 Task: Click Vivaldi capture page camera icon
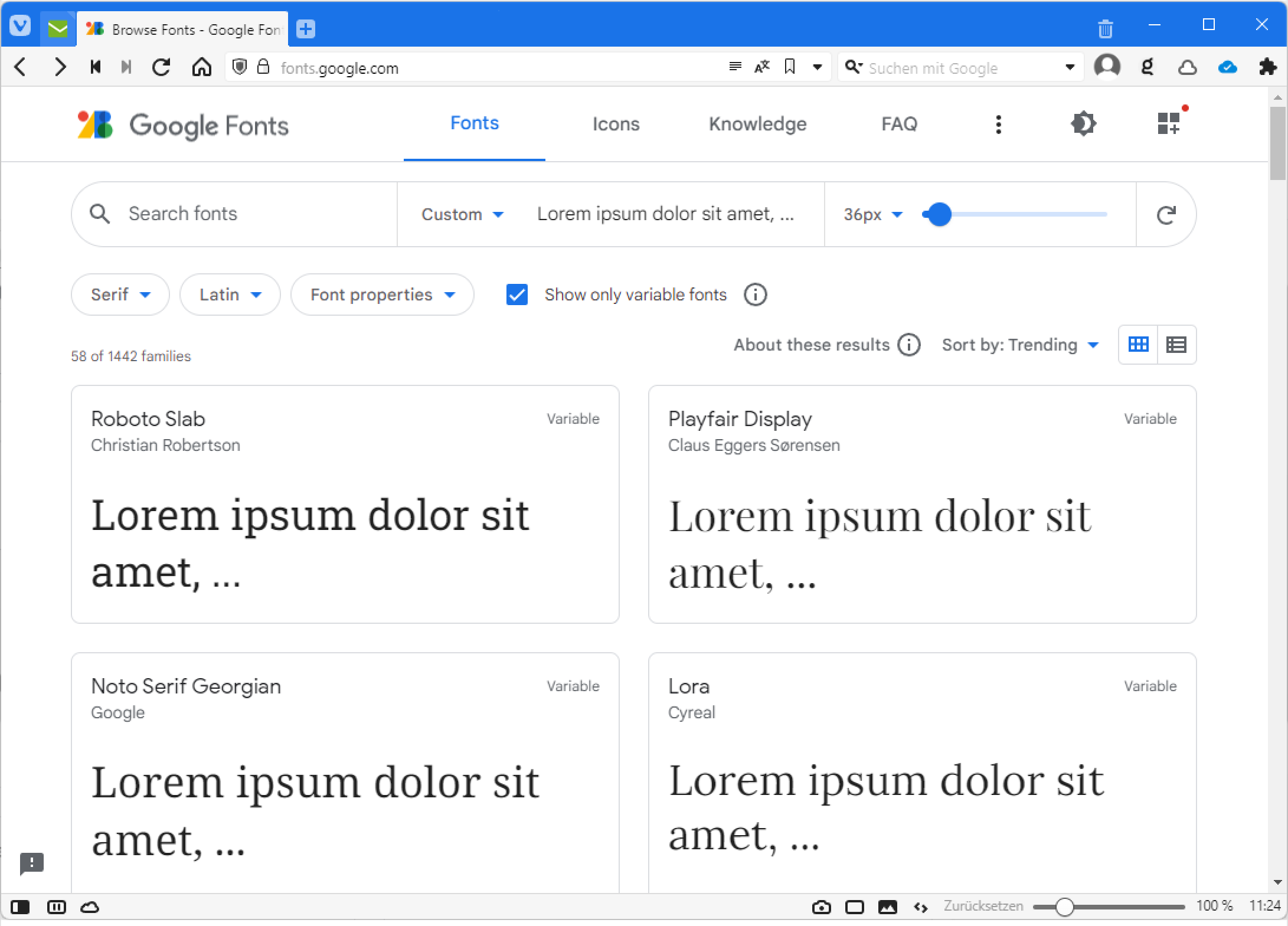point(821,907)
